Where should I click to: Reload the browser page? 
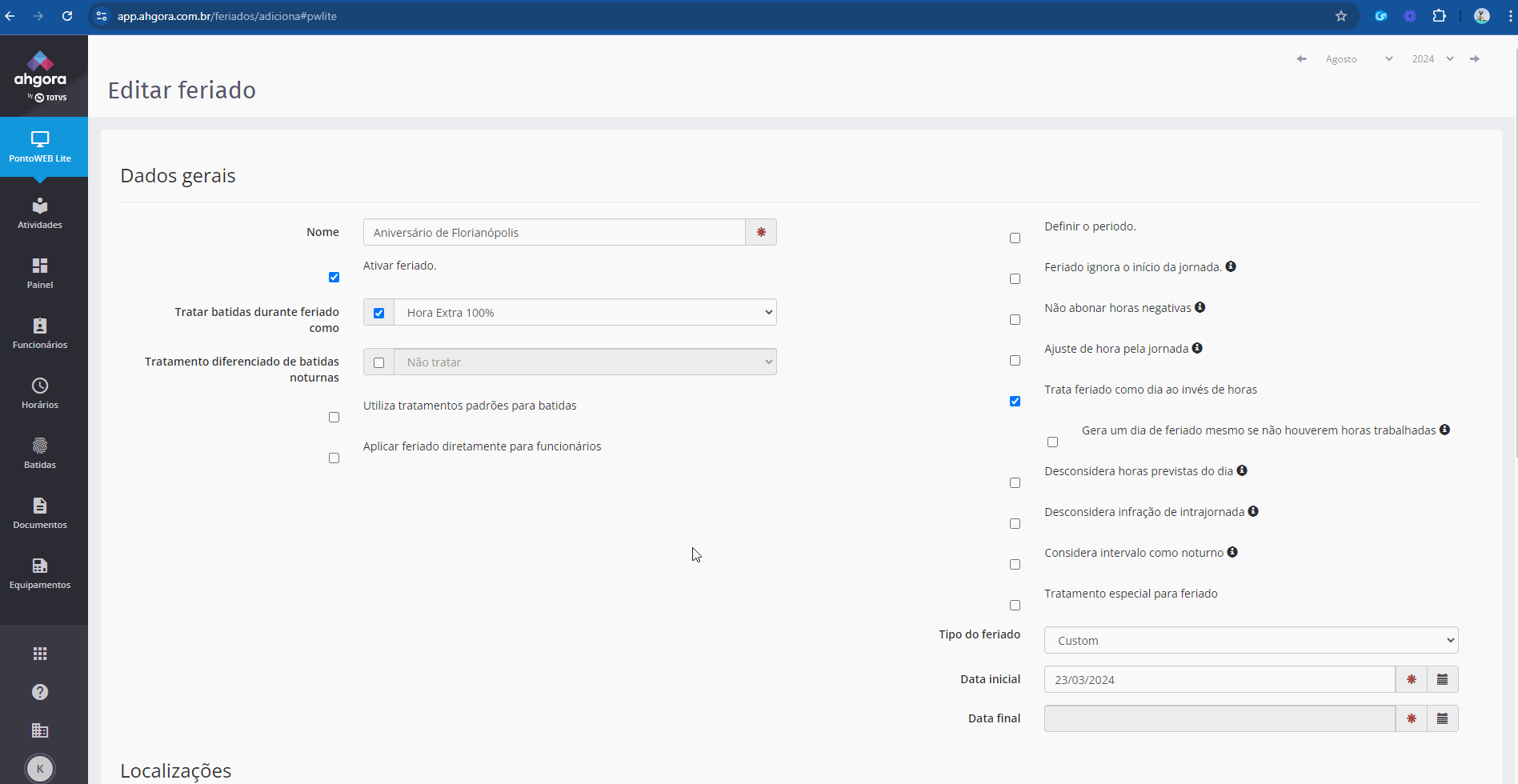coord(67,16)
